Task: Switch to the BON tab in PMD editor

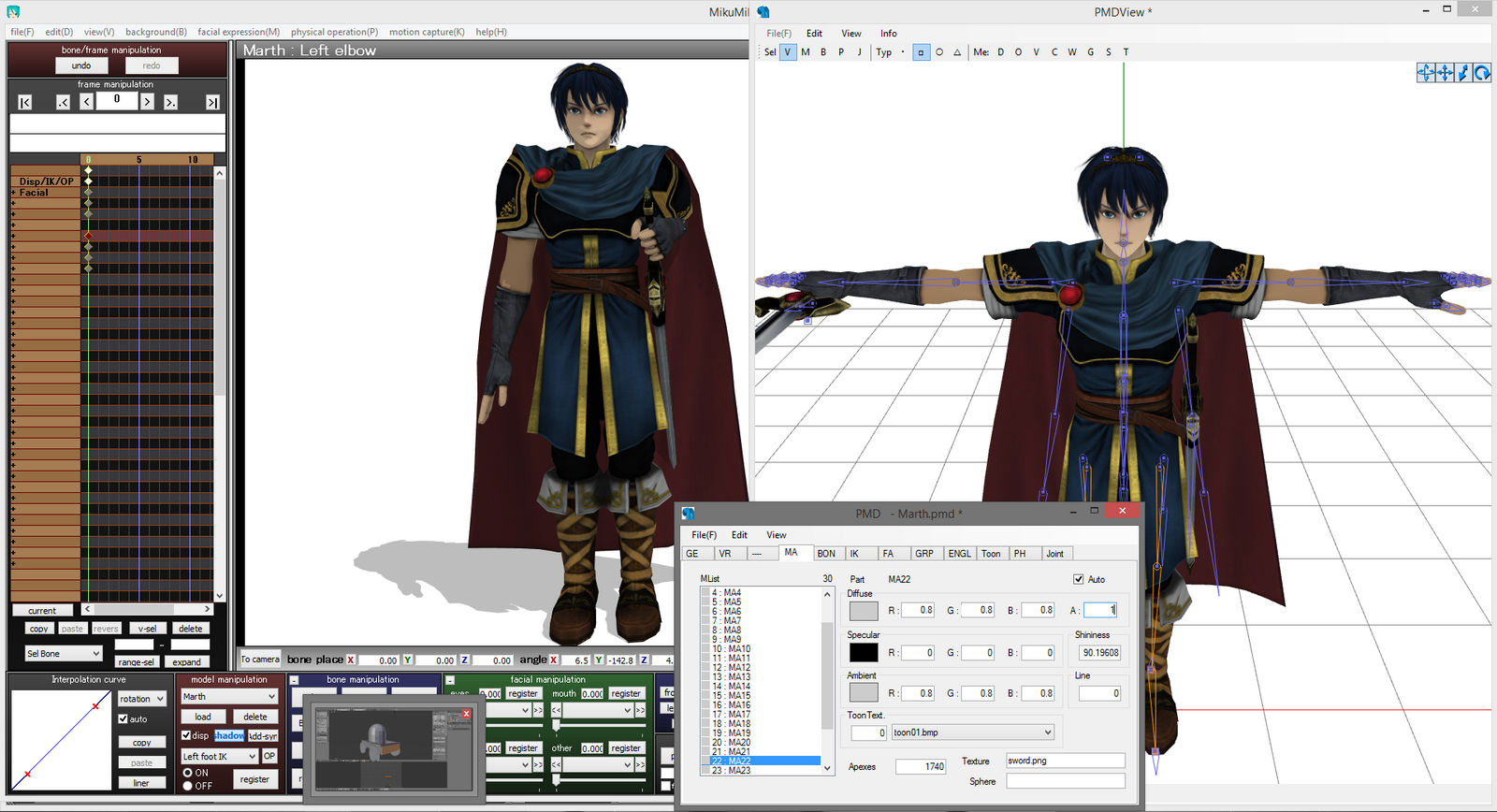Action: pyautogui.click(x=826, y=554)
